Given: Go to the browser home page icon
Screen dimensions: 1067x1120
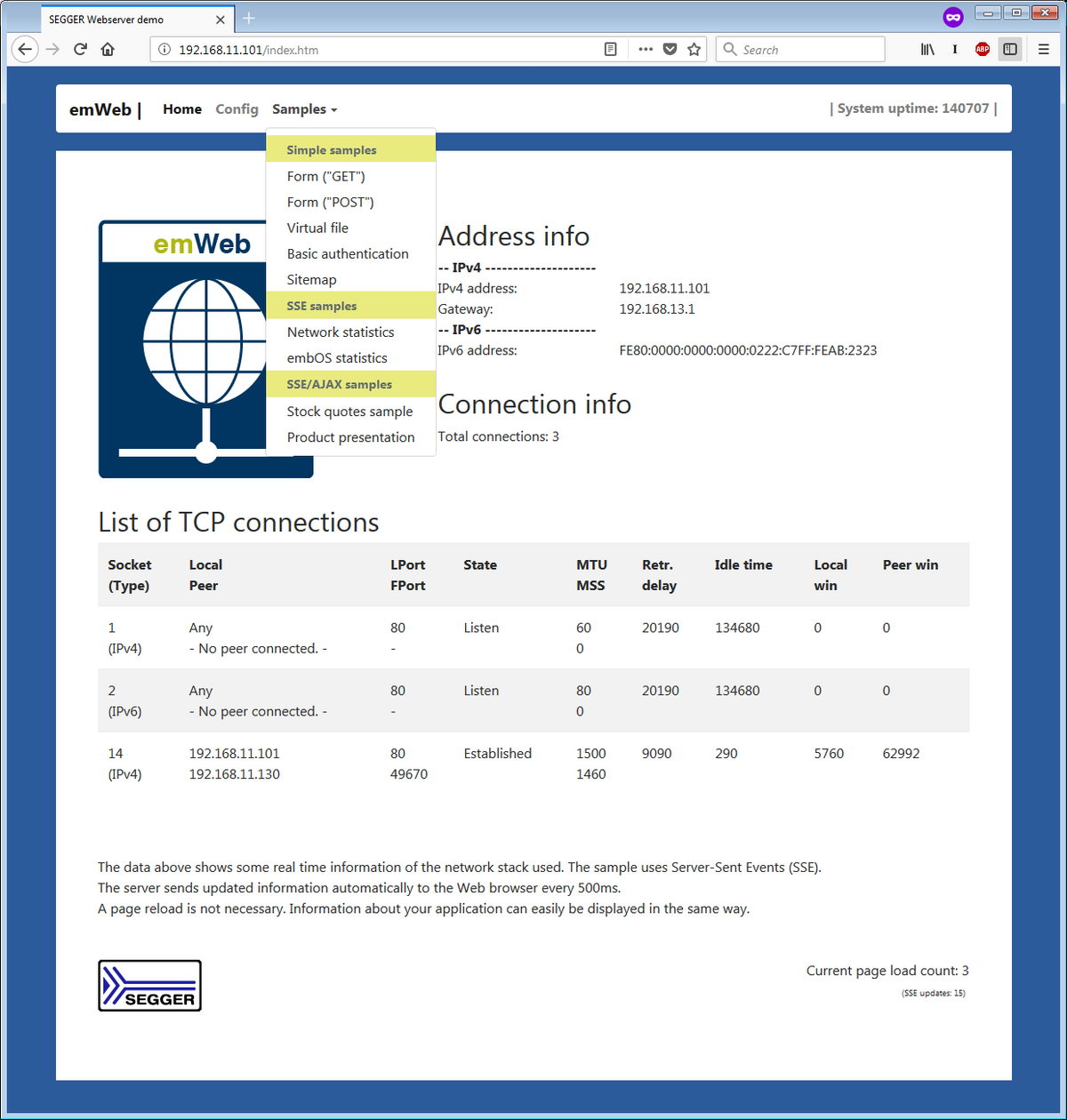Looking at the screenshot, I should [108, 50].
